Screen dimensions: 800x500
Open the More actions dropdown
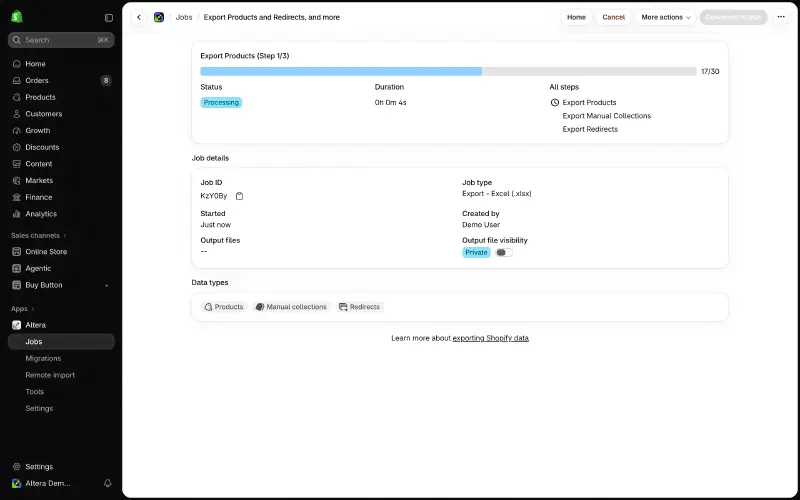tap(665, 17)
